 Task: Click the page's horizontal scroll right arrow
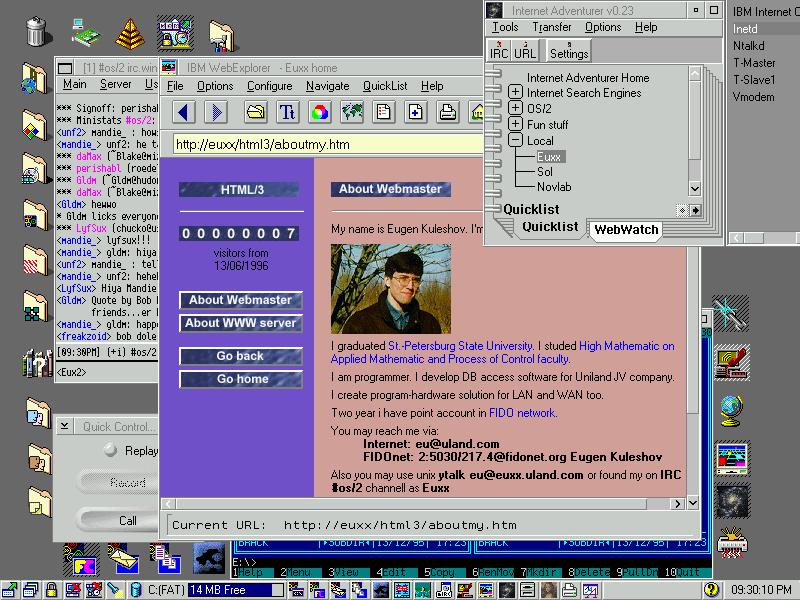tap(677, 504)
